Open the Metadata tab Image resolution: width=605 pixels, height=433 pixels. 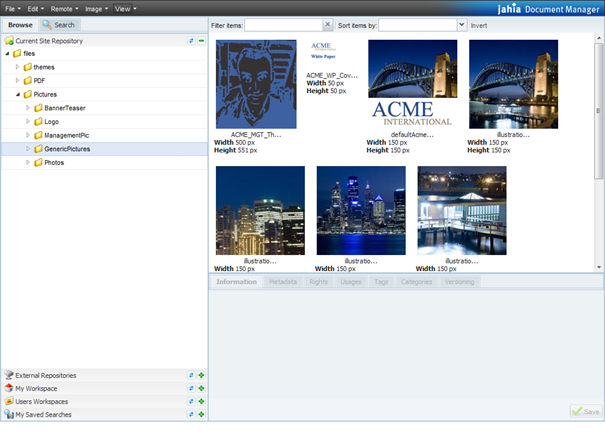click(x=283, y=282)
